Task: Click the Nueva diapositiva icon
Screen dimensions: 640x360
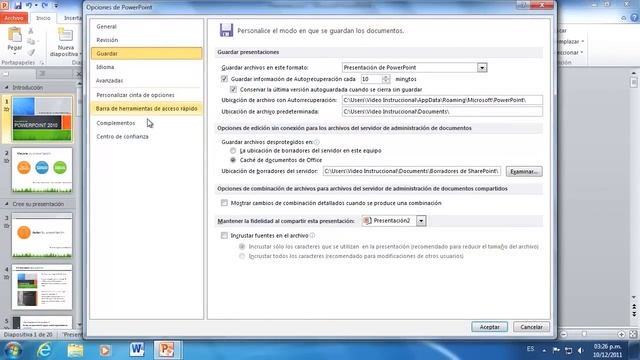Action: pyautogui.click(x=65, y=35)
